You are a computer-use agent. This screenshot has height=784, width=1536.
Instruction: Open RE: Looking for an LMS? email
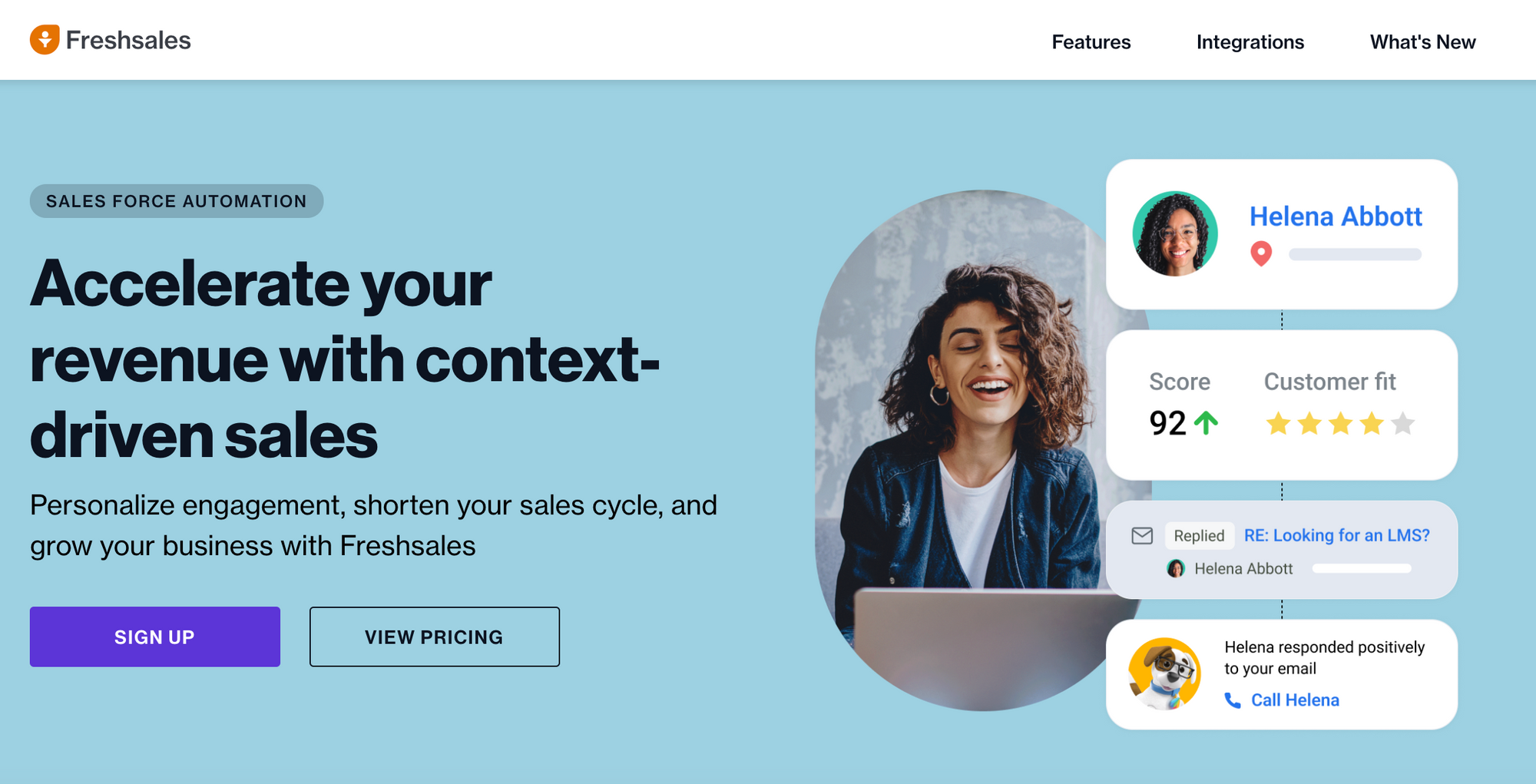[1337, 535]
